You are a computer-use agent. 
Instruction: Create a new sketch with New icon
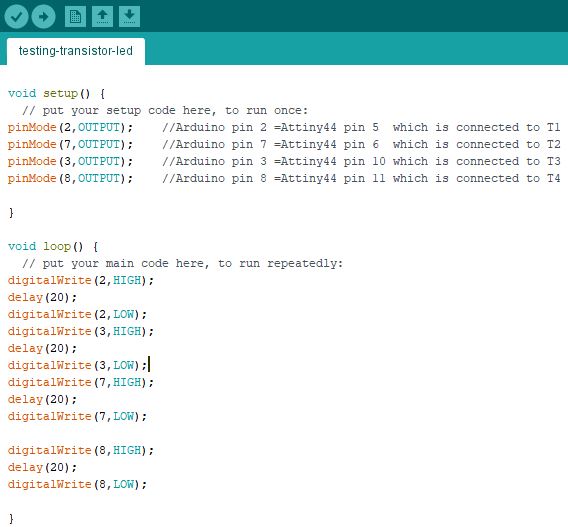click(x=75, y=16)
